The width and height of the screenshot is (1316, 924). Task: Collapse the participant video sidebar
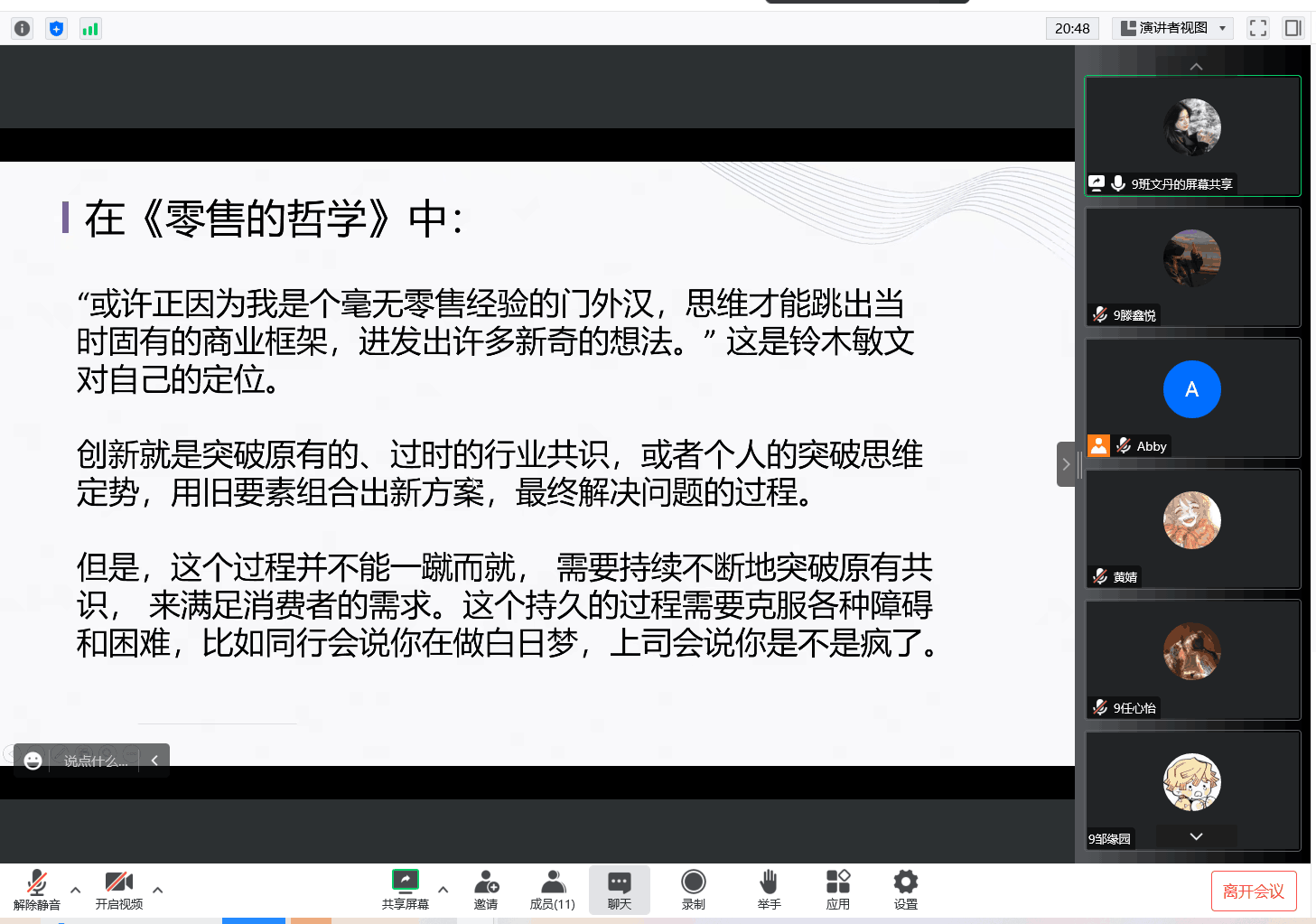1066,464
